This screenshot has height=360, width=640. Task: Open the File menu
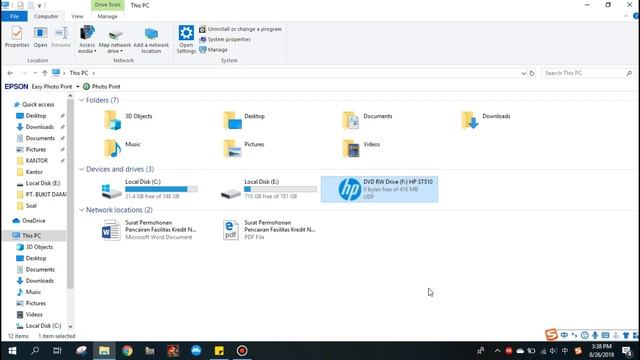coord(14,16)
